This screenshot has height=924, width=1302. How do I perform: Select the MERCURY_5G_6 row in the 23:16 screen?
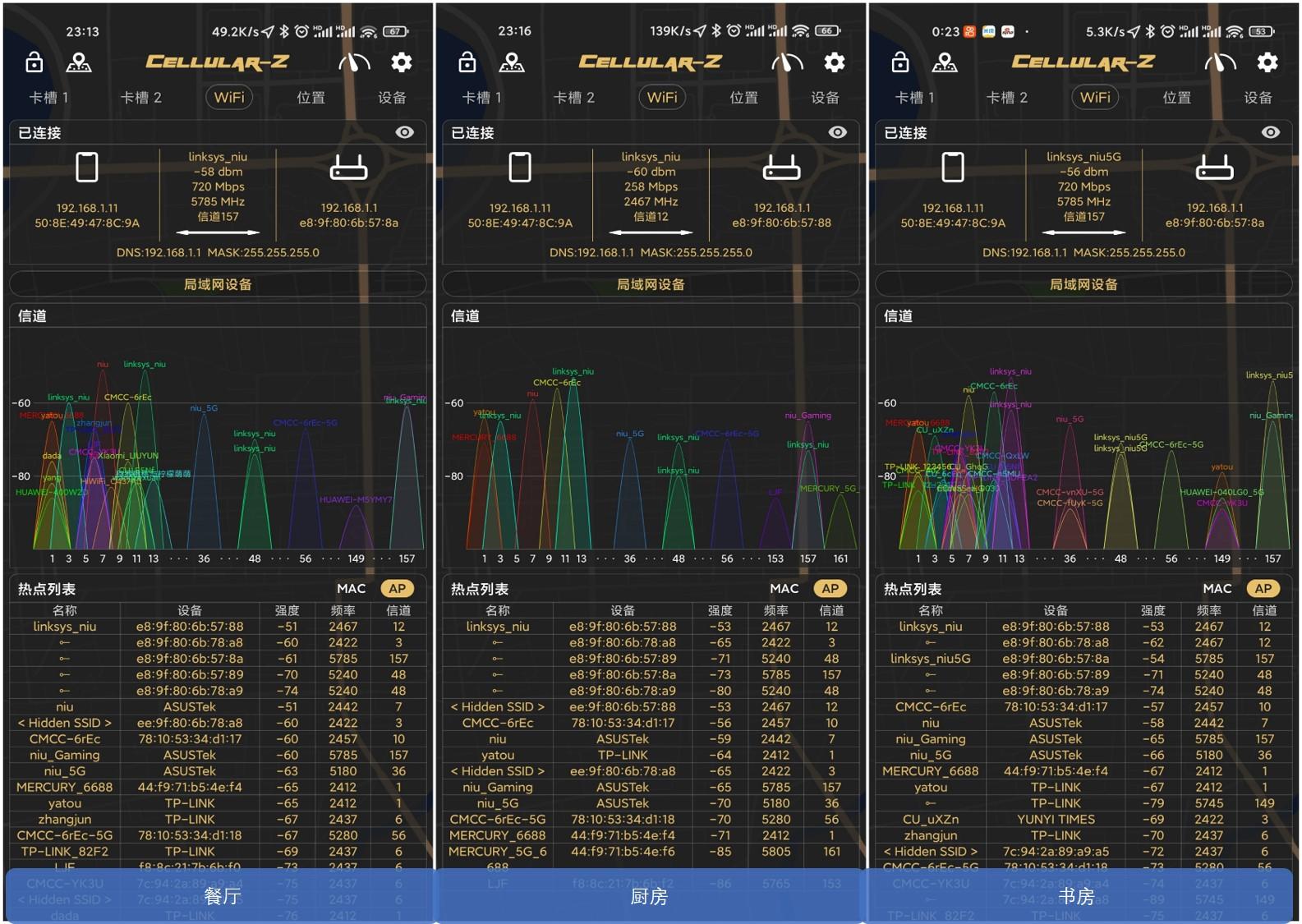tap(651, 851)
